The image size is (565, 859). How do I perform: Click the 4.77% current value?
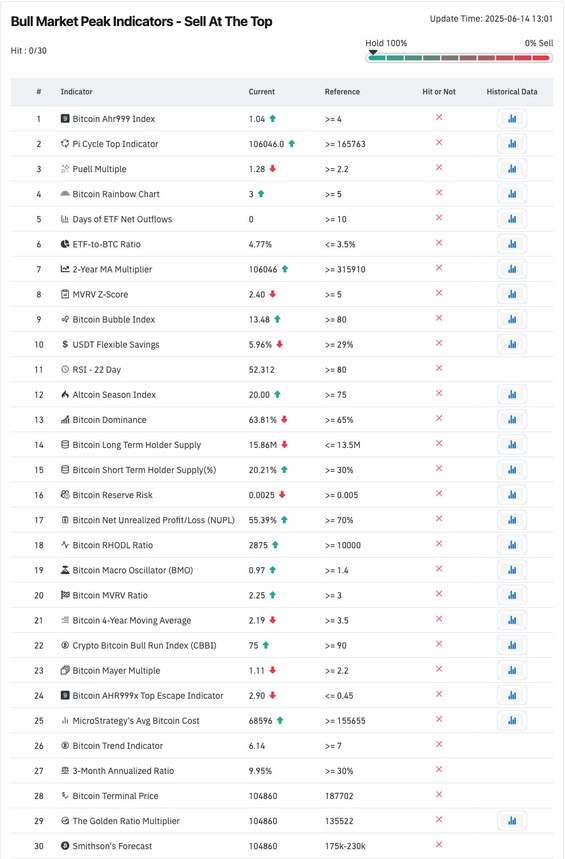click(260, 244)
